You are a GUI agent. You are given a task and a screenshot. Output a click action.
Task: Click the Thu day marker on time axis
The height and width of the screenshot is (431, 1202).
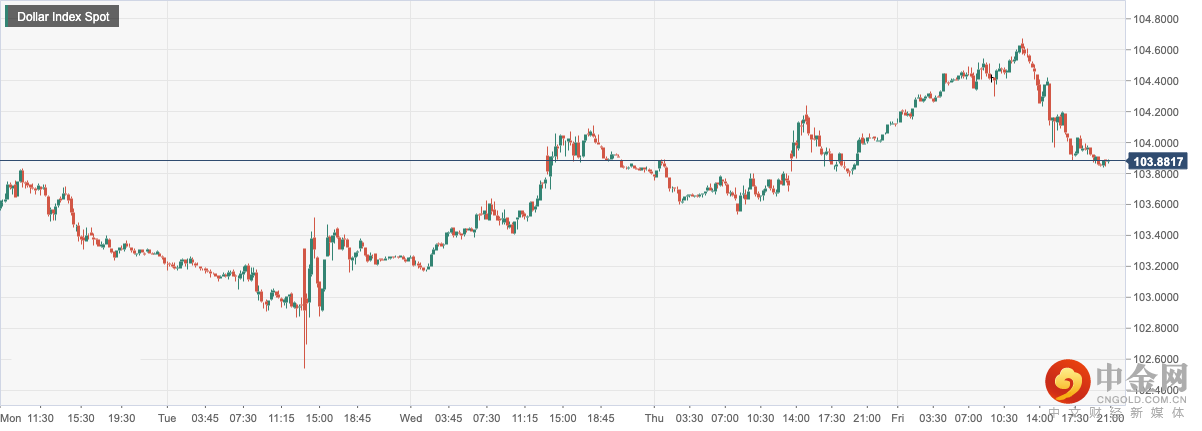(x=654, y=417)
